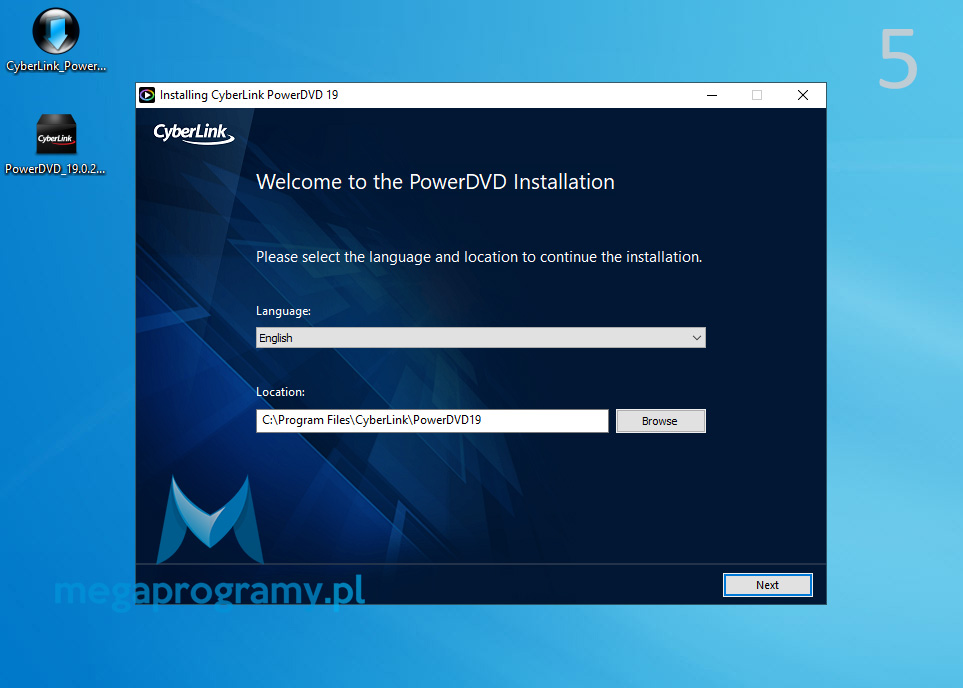
Task: Click inside the Location path field
Action: click(432, 421)
